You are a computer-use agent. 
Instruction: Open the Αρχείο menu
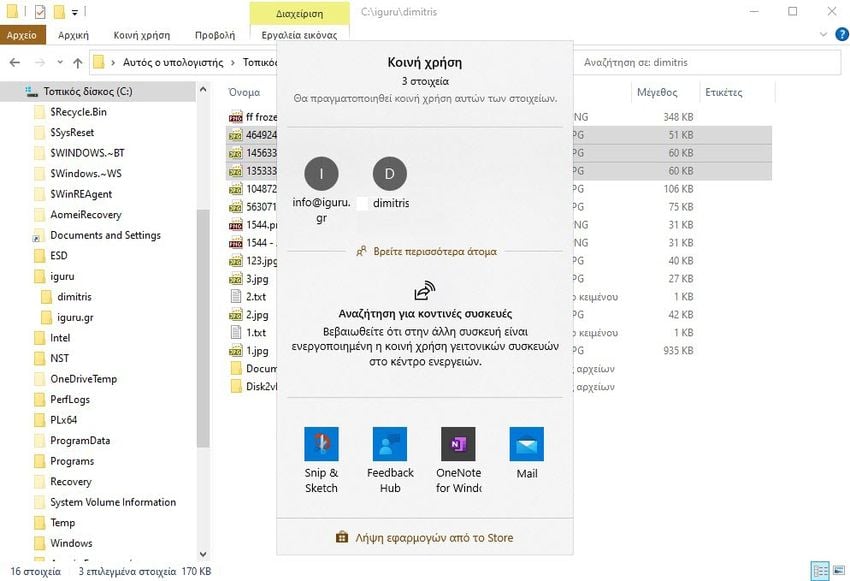point(22,35)
